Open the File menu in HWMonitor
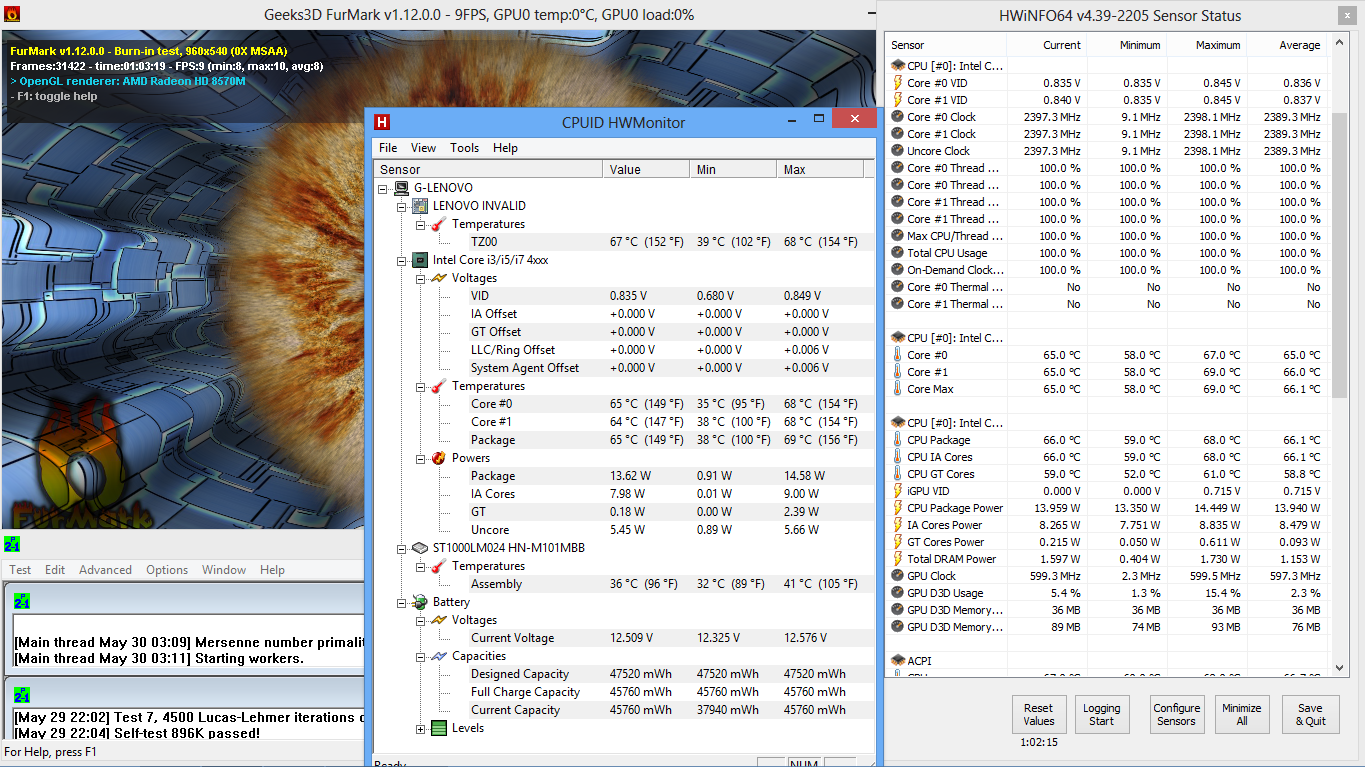Screen dimensions: 1365x767 click(388, 148)
